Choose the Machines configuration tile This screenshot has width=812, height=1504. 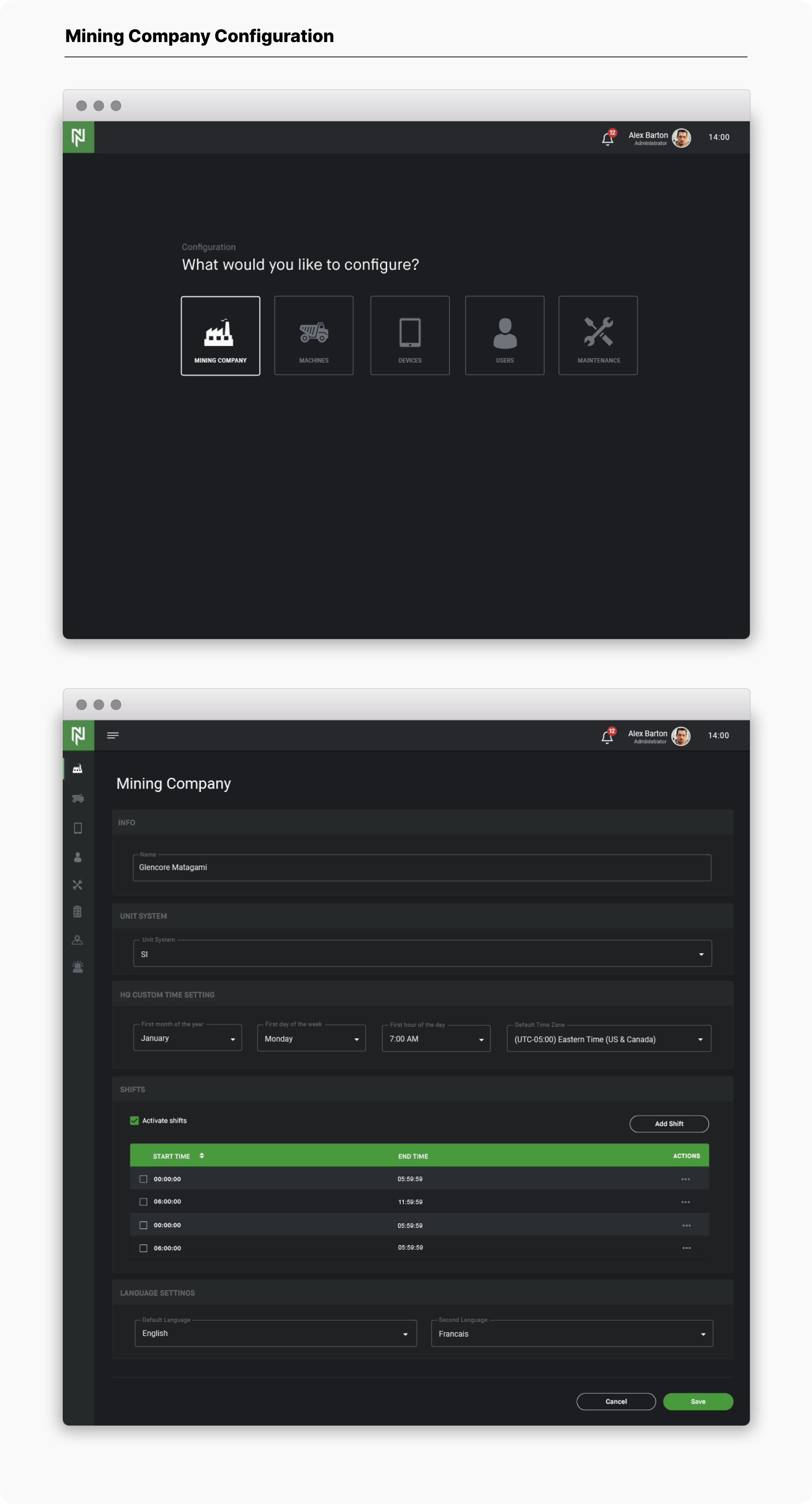click(x=314, y=335)
